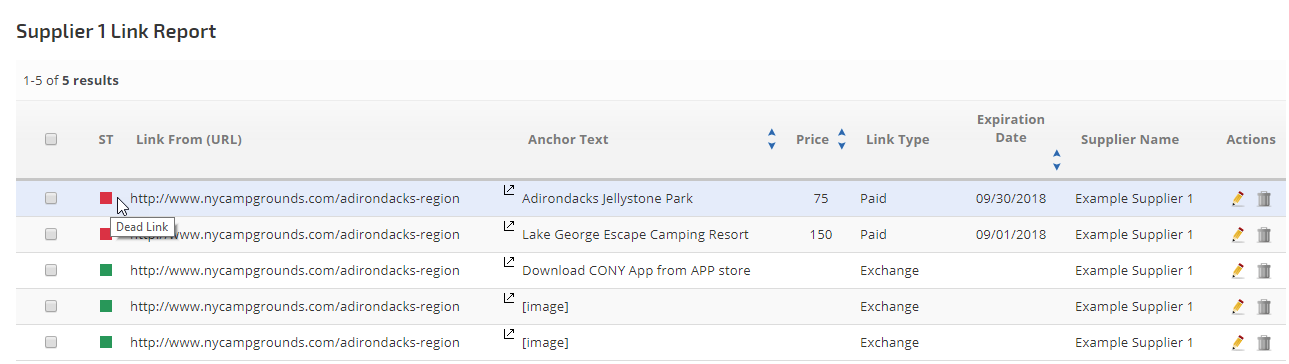
Task: Open the nycampgrounds URL in the third row
Action: [295, 271]
